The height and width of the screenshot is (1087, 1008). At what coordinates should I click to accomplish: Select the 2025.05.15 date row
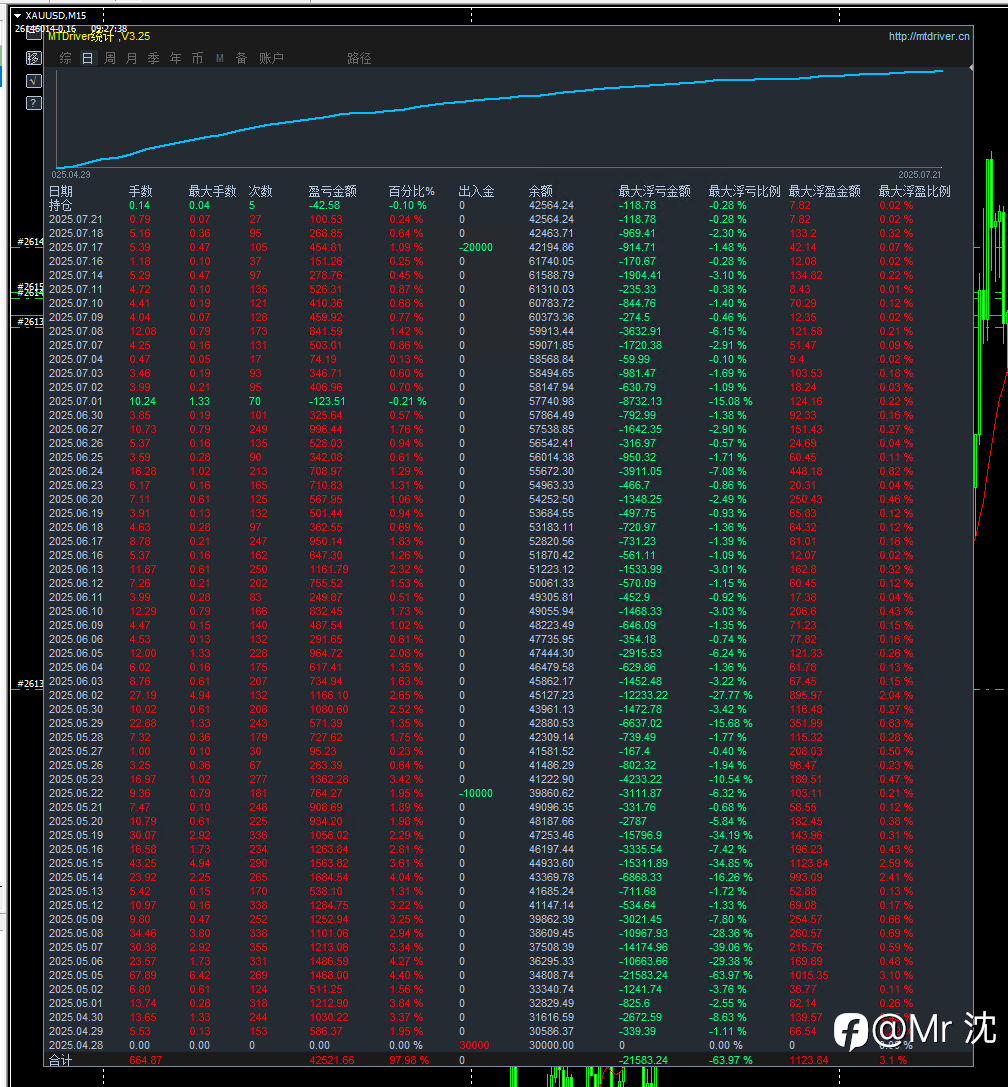pyautogui.click(x=76, y=863)
